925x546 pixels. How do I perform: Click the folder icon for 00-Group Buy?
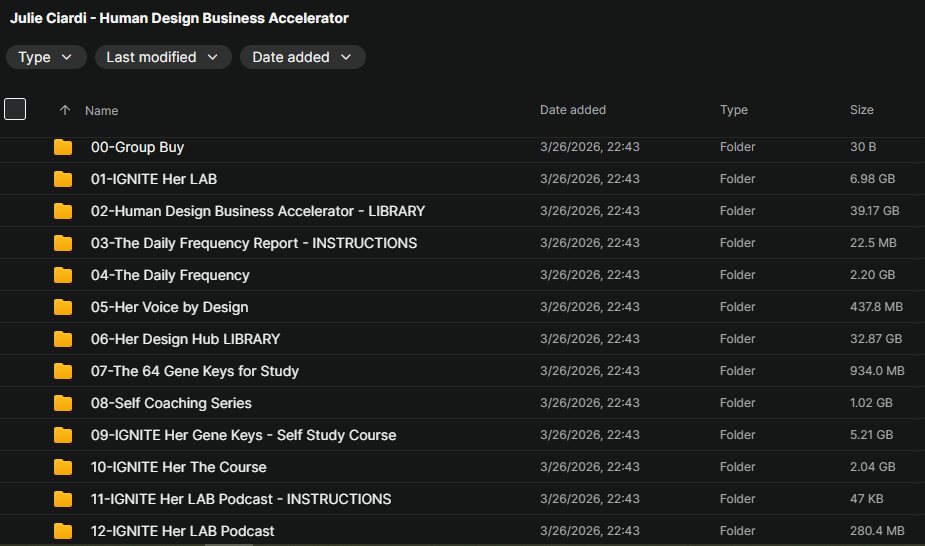click(x=63, y=147)
